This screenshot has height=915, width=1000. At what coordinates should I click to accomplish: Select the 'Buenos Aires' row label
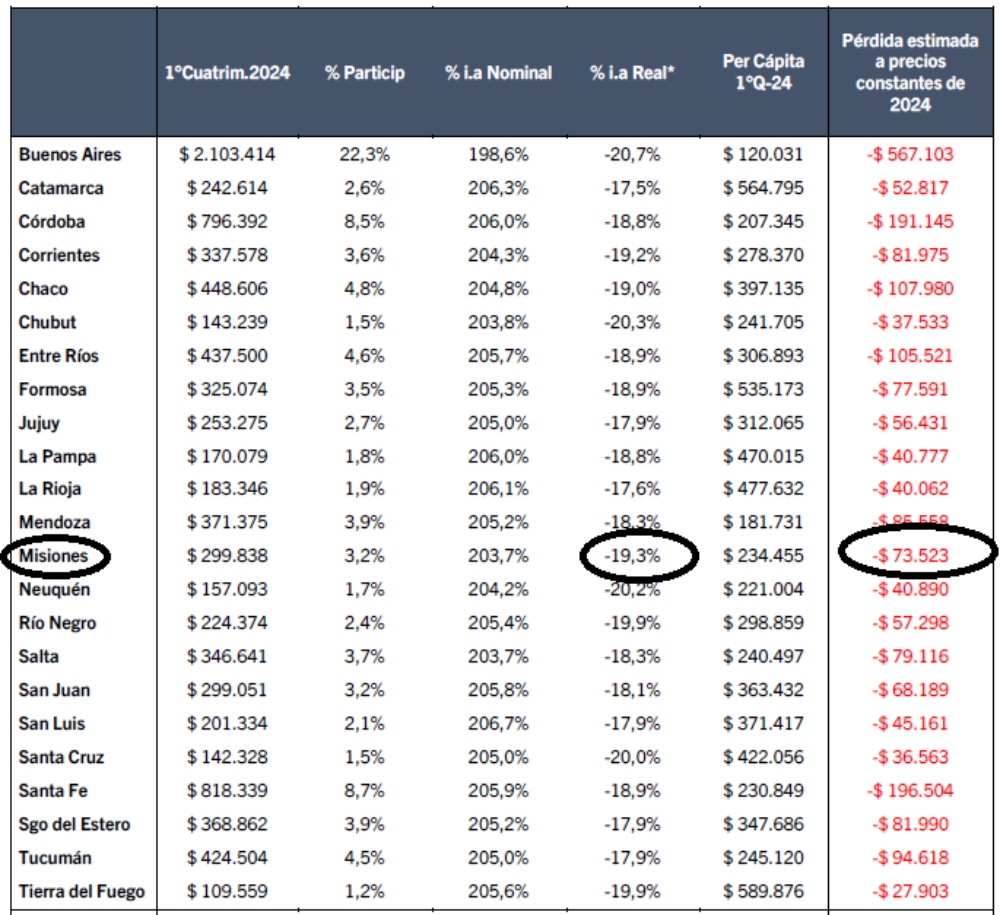point(70,155)
